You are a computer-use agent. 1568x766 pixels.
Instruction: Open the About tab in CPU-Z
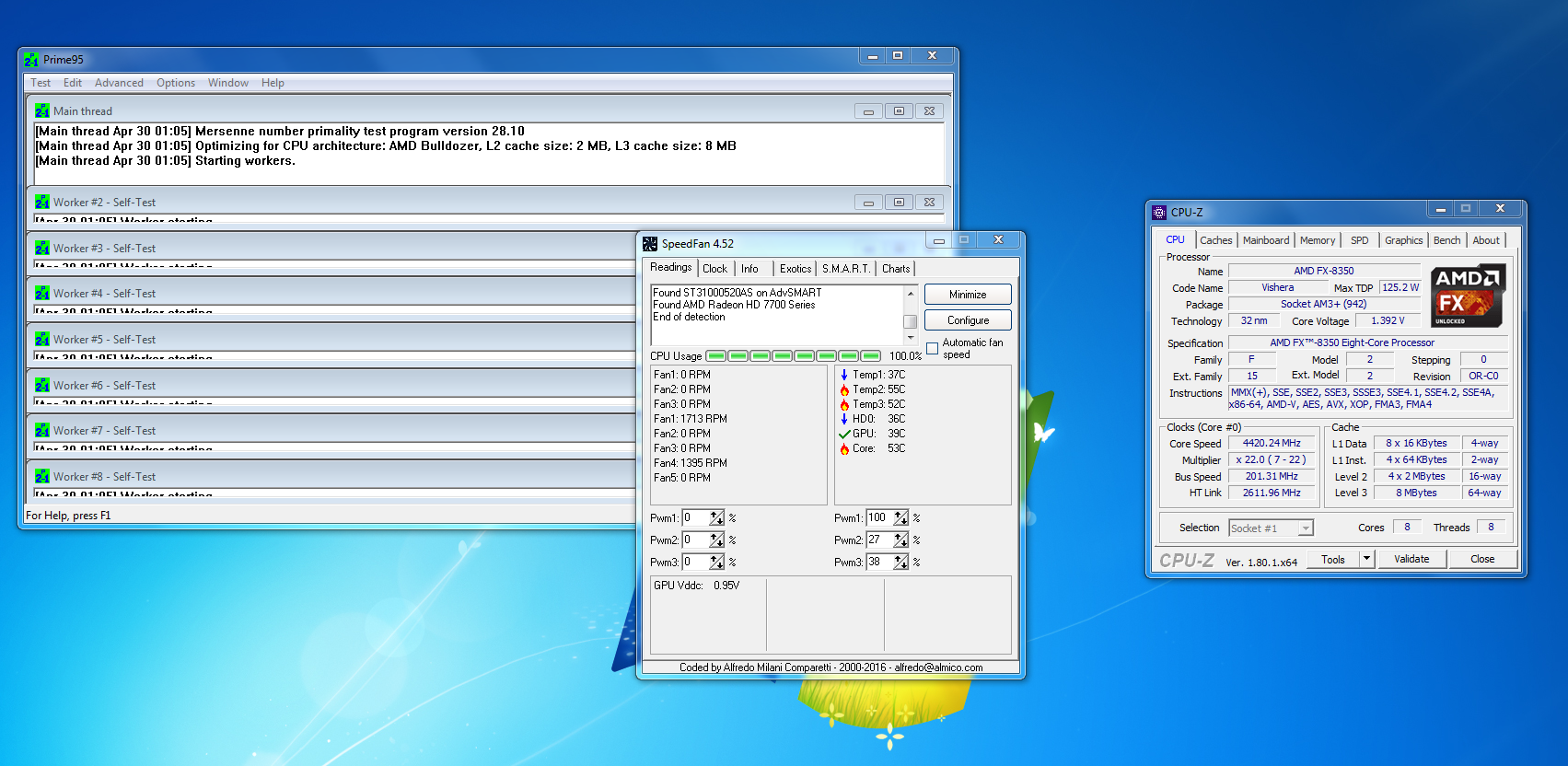point(1486,240)
